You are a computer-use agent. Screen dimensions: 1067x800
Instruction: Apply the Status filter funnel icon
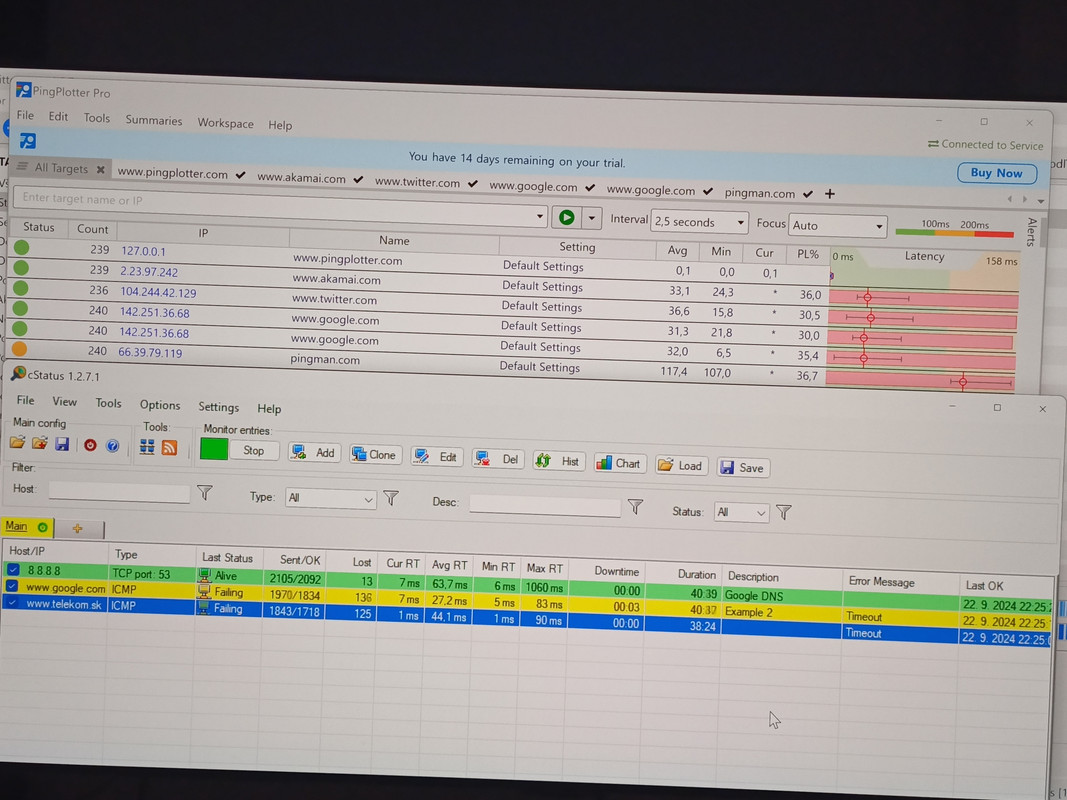783,512
